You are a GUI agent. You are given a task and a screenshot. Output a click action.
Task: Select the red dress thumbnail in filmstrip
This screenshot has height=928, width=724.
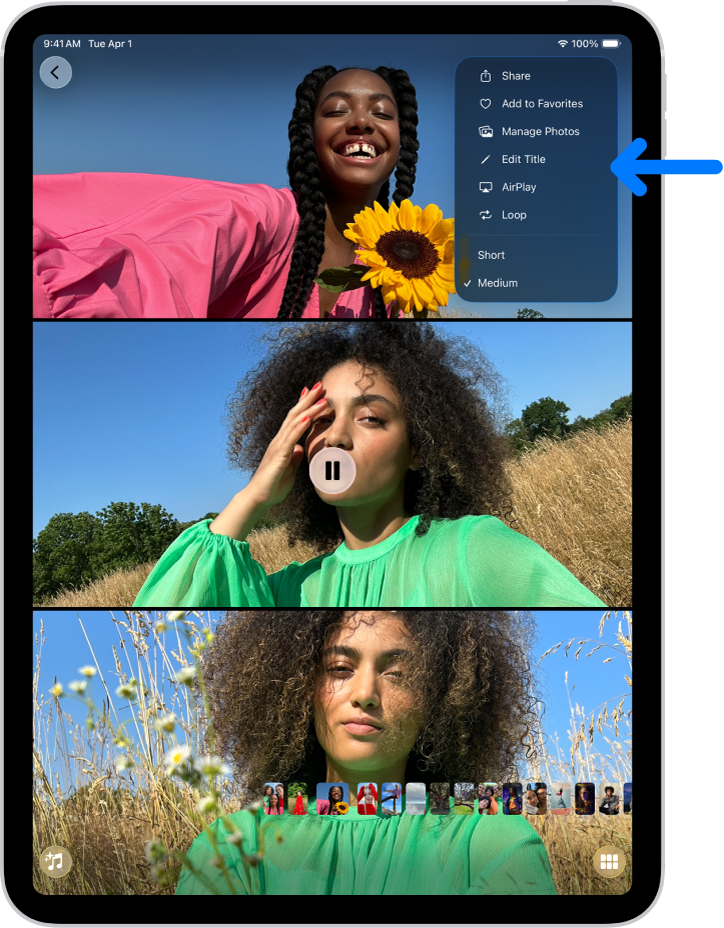tap(298, 799)
